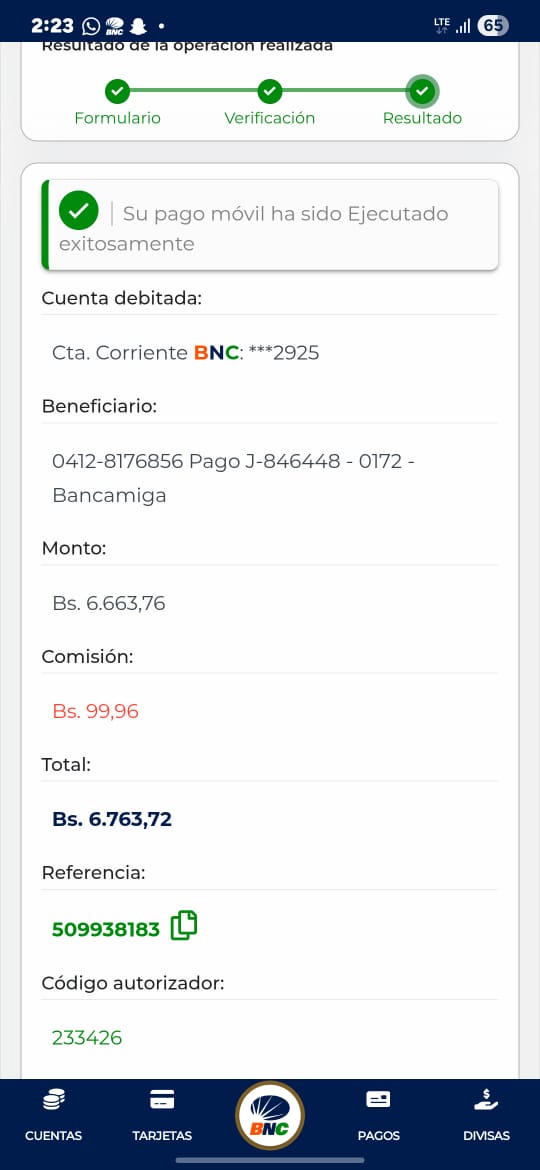This screenshot has width=540, height=1170.
Task: Open the Cuentas coins icon
Action: point(54,1100)
